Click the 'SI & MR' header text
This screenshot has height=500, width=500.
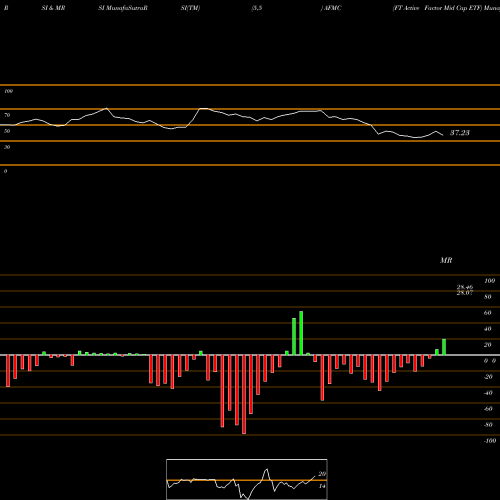pyautogui.click(x=53, y=8)
